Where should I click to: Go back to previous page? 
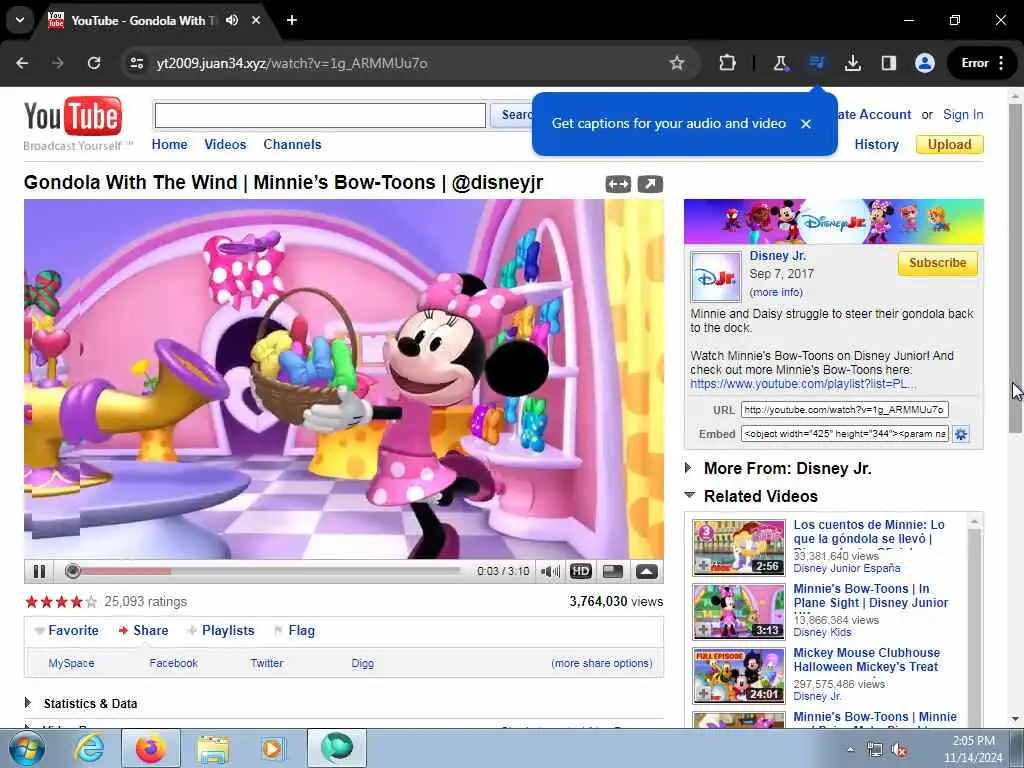22,63
